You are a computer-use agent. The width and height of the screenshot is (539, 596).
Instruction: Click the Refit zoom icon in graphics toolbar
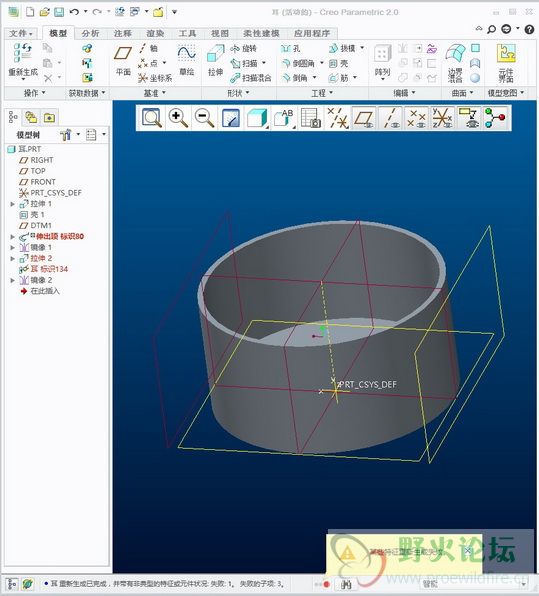pyautogui.click(x=152, y=117)
